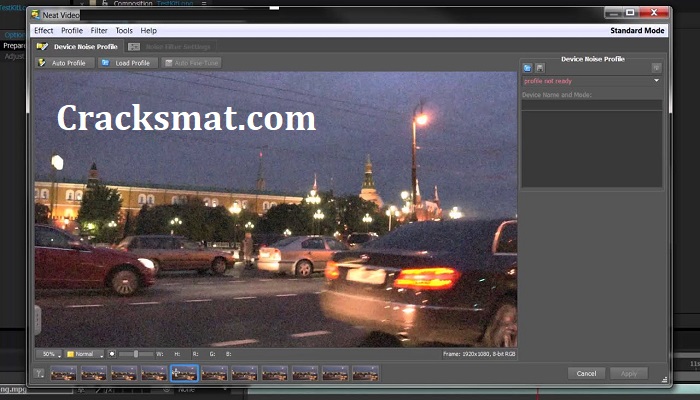Click the profile description area below the device name
The height and width of the screenshot is (400, 700).
tap(592, 149)
